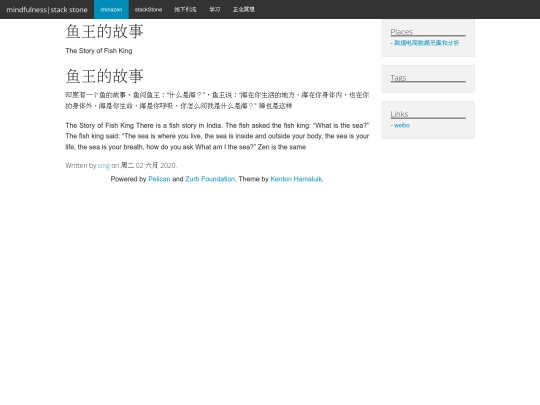The image size is (540, 405).
Task: Click the Tags sidebar heading
Action: (398, 78)
